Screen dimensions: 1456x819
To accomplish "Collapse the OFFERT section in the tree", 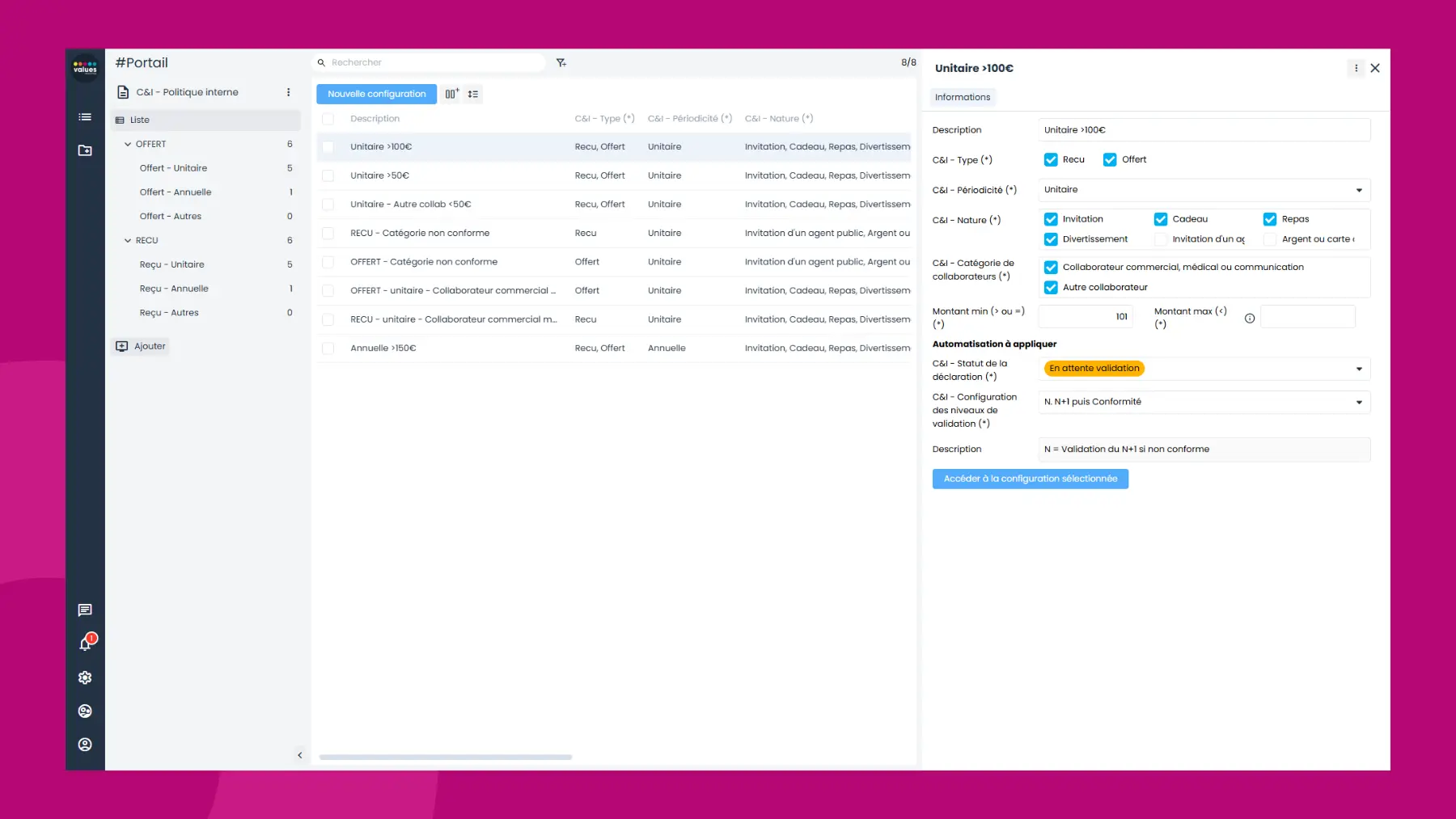I will click(x=128, y=143).
